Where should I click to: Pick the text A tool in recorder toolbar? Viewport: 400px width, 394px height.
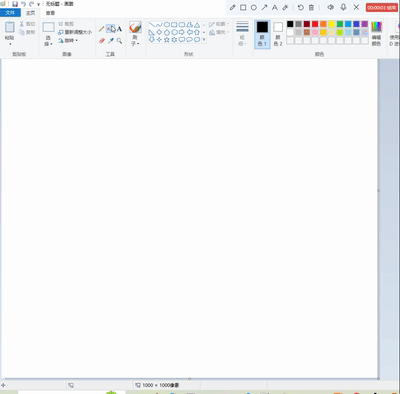pos(275,7)
